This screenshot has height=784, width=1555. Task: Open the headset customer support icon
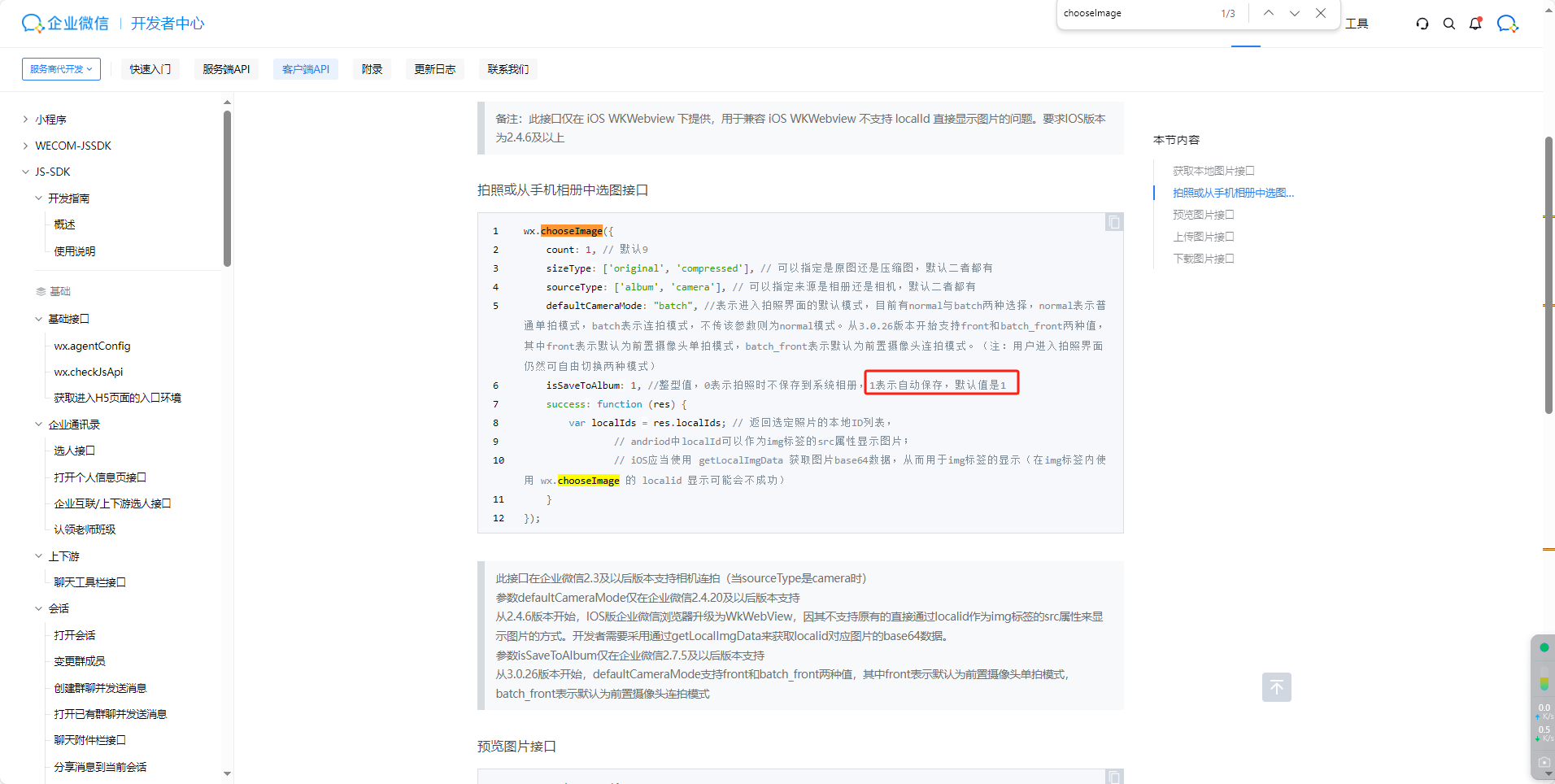point(1422,24)
